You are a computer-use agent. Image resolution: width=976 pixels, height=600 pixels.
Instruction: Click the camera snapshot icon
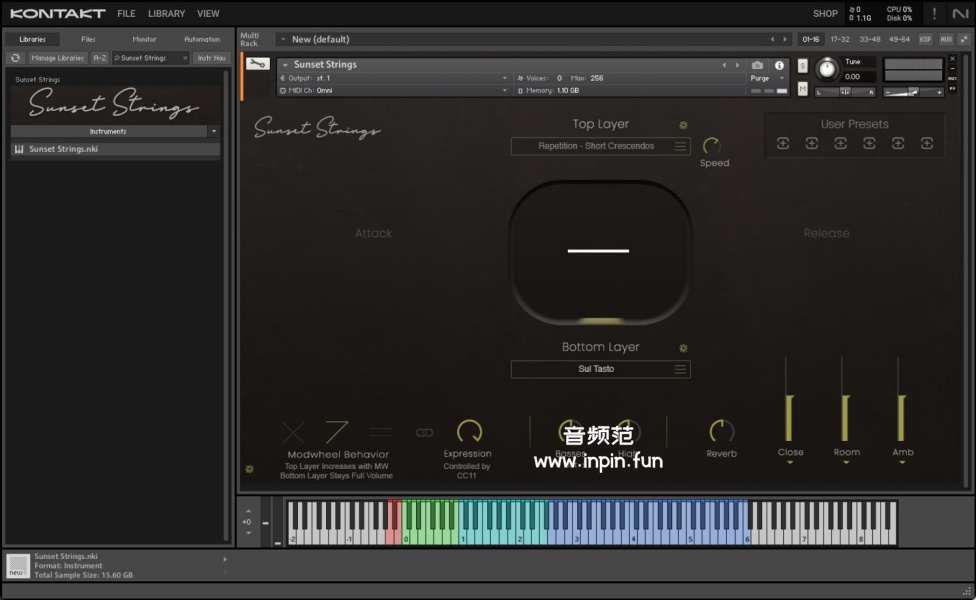[x=757, y=65]
